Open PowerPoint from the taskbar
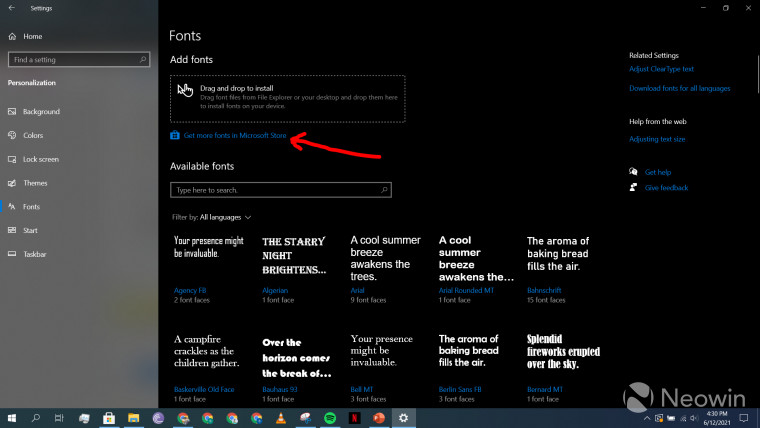 [379, 418]
